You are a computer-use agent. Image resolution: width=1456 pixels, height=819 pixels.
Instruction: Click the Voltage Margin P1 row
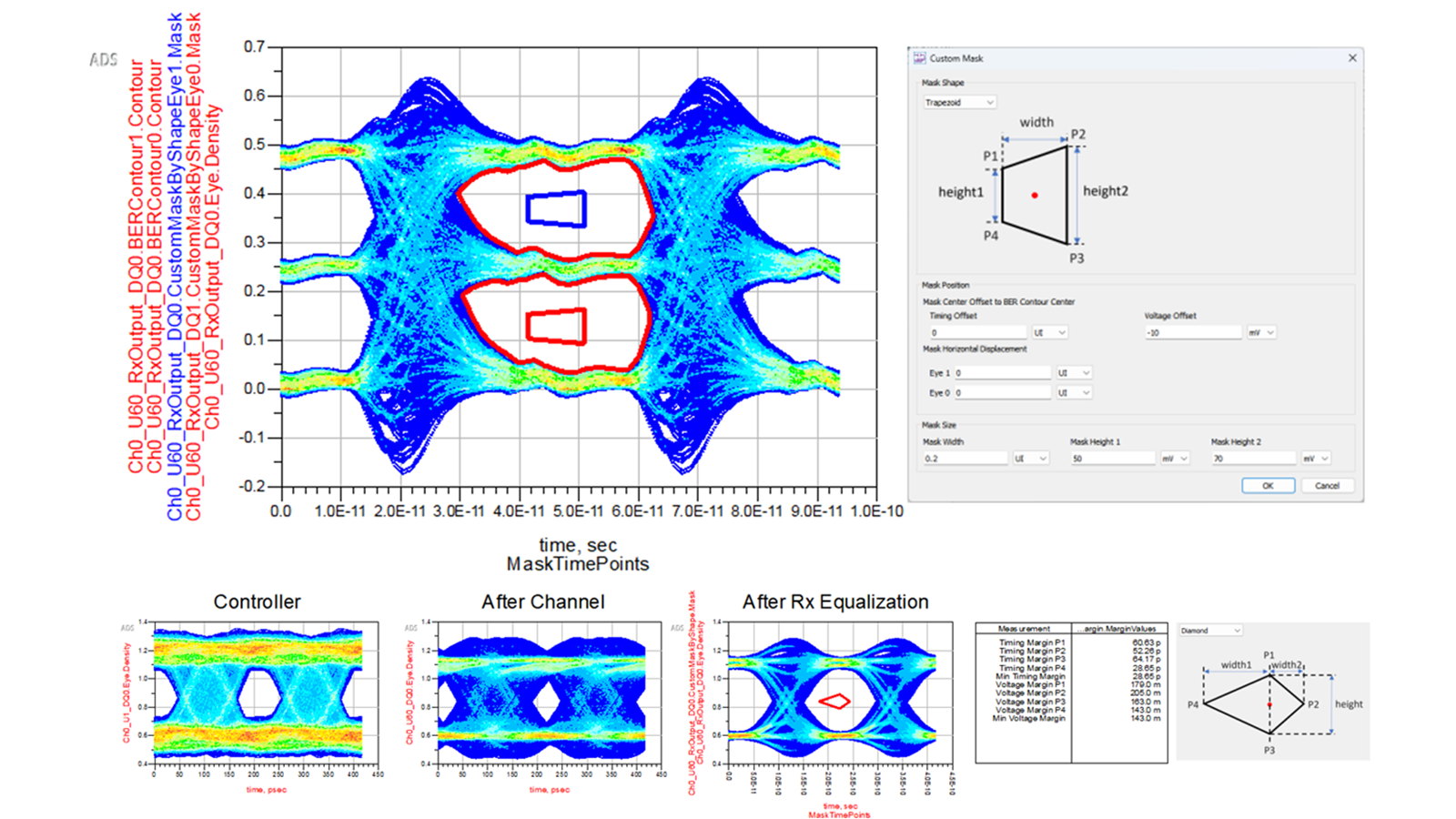[x=1071, y=684]
